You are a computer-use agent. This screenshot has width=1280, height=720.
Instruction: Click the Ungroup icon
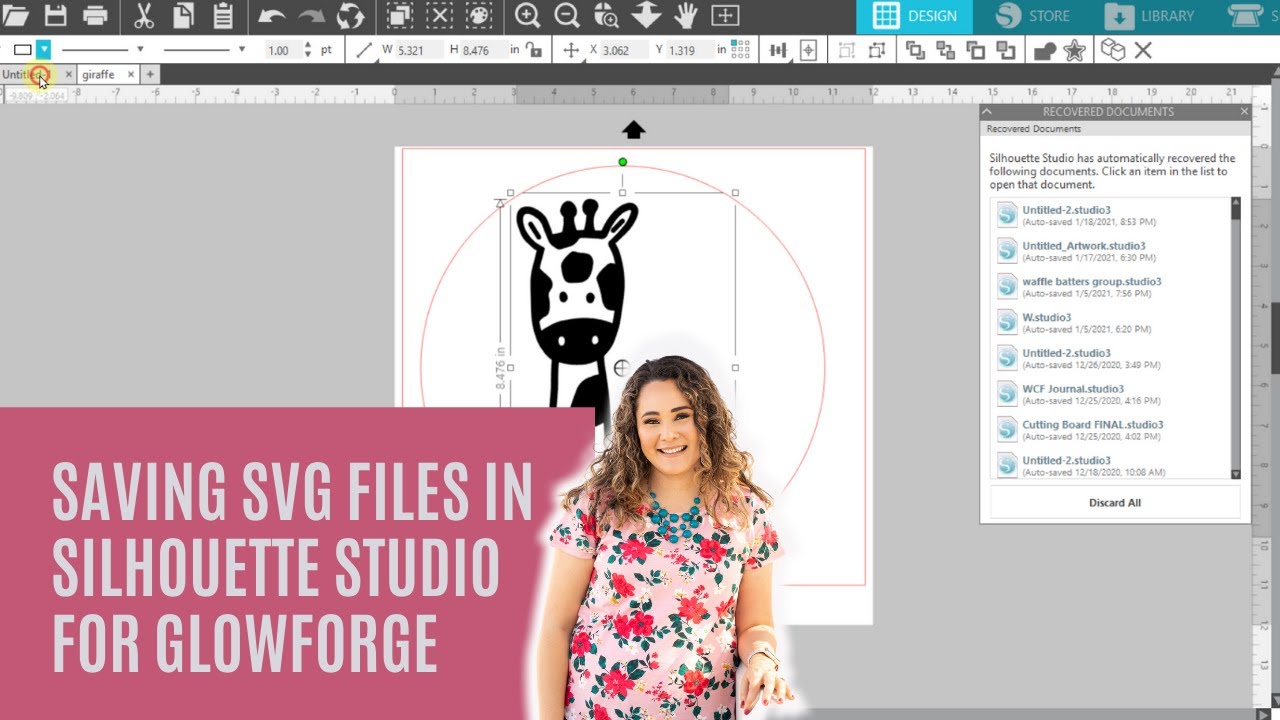tap(877, 50)
